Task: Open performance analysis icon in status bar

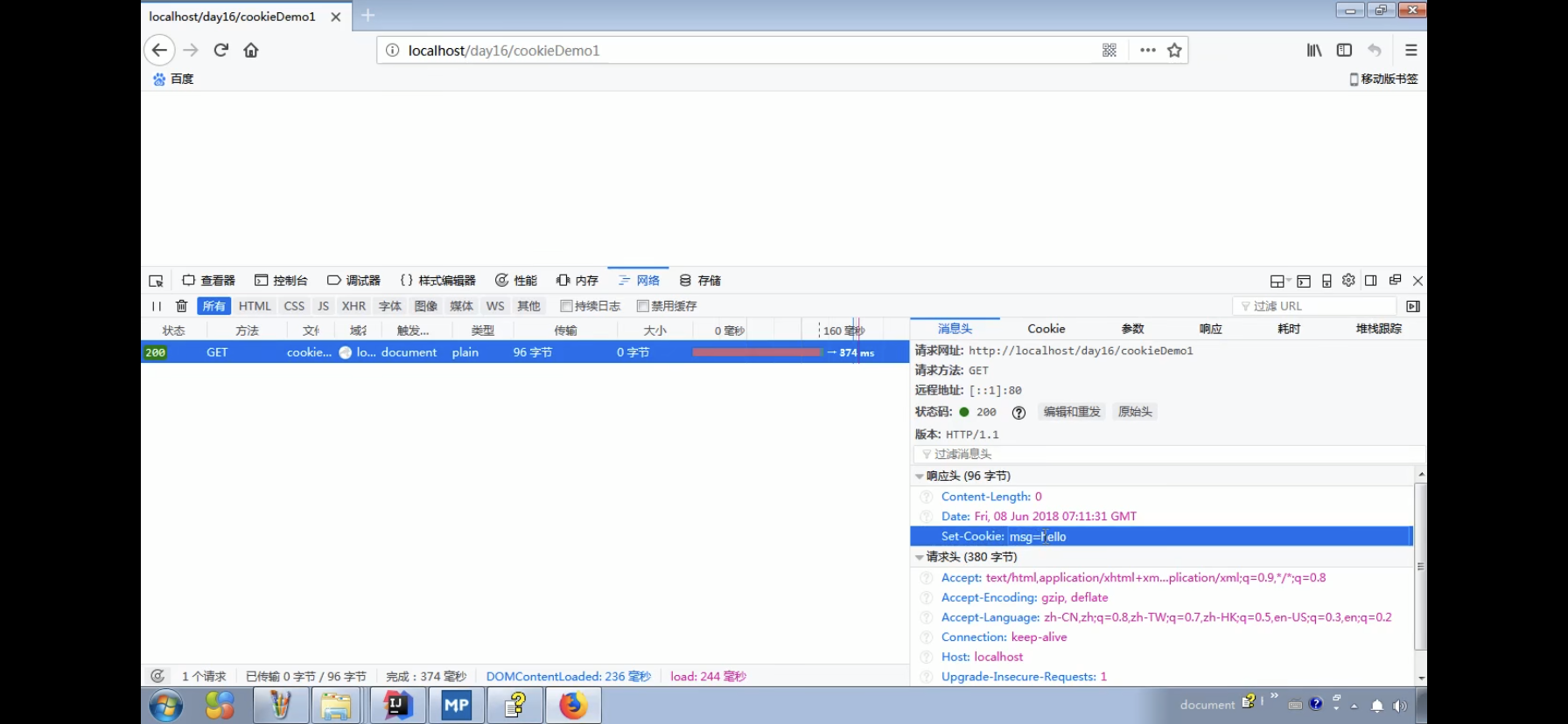Action: coord(157,676)
